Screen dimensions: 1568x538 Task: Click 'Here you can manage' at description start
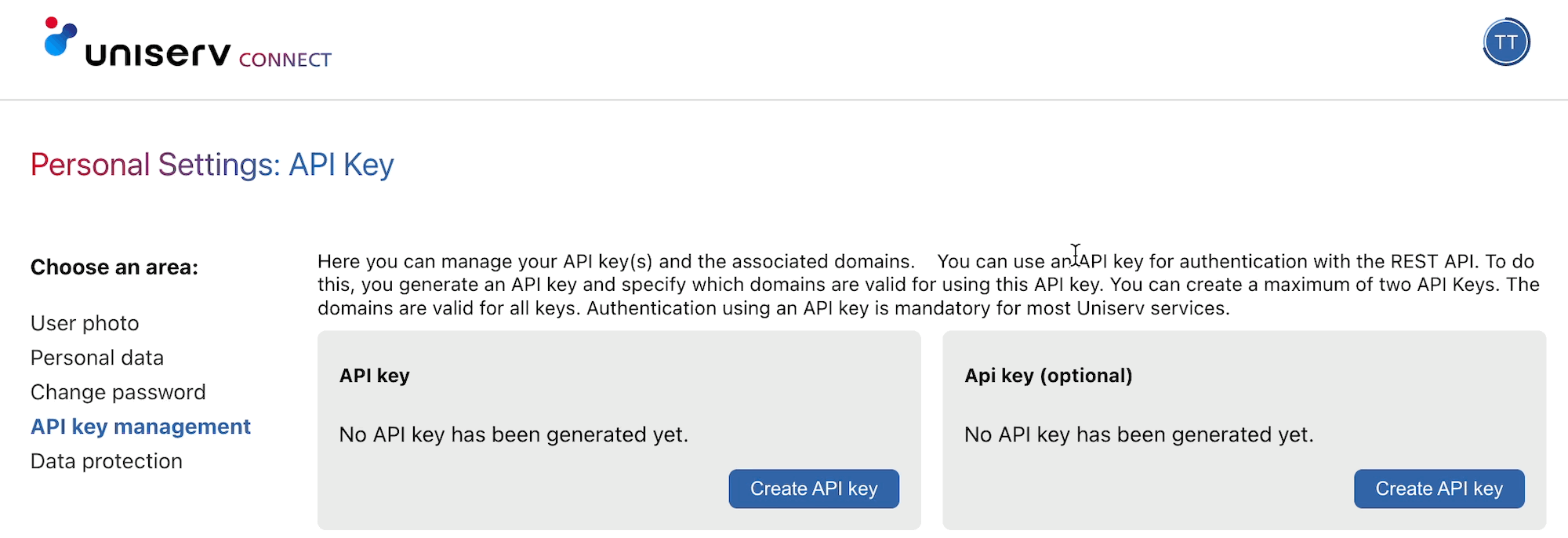[405, 261]
